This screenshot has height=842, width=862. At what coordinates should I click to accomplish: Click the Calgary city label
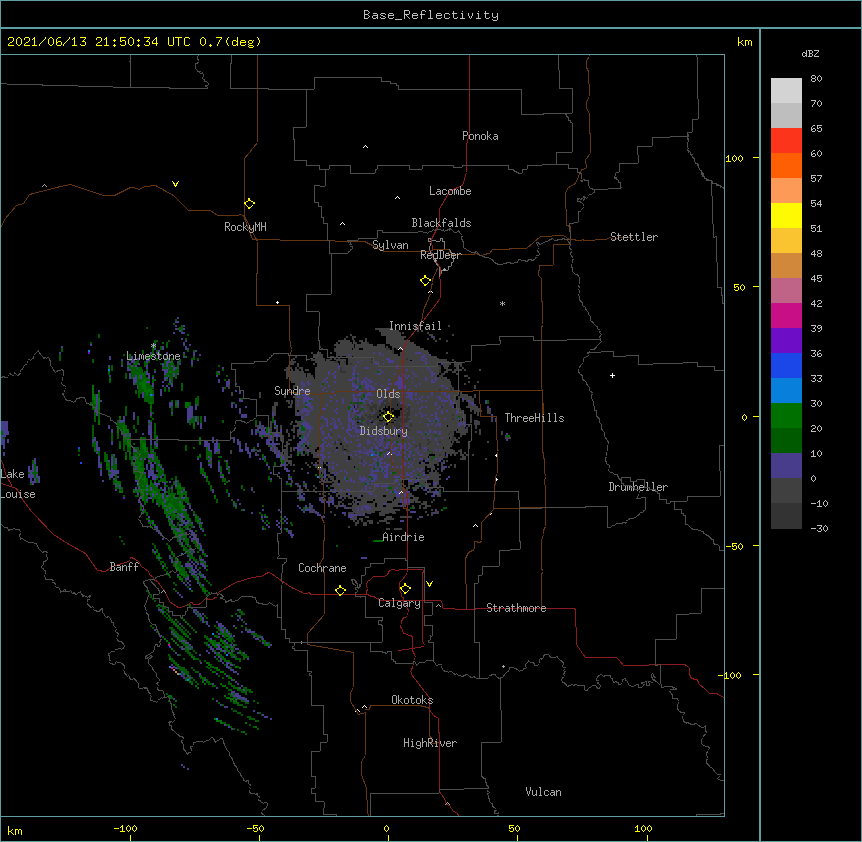(x=399, y=603)
